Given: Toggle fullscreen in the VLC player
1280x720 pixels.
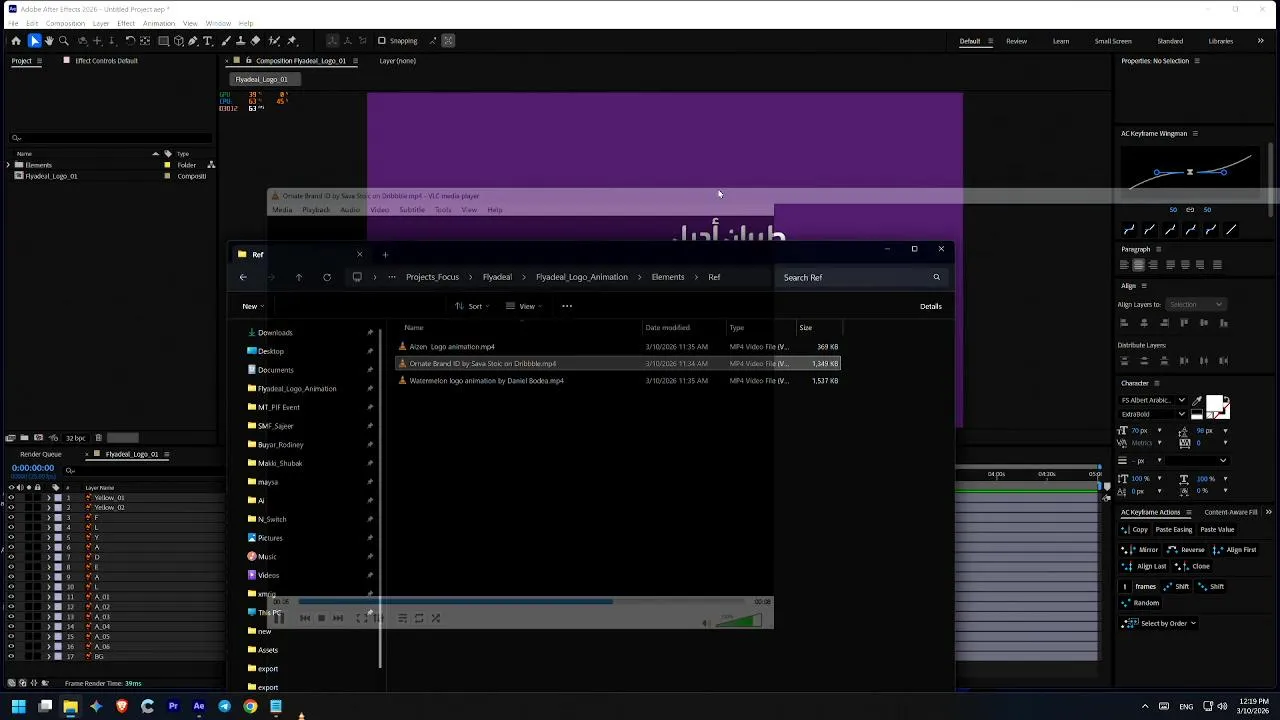Looking at the screenshot, I should 362,618.
